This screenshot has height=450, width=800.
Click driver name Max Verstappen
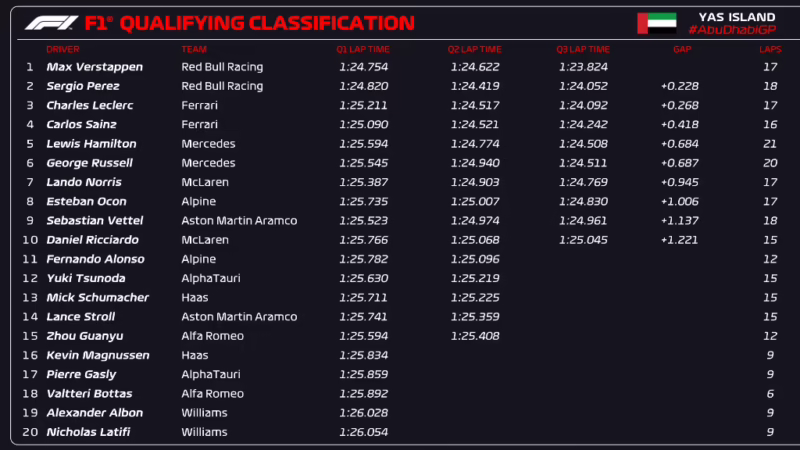94,67
